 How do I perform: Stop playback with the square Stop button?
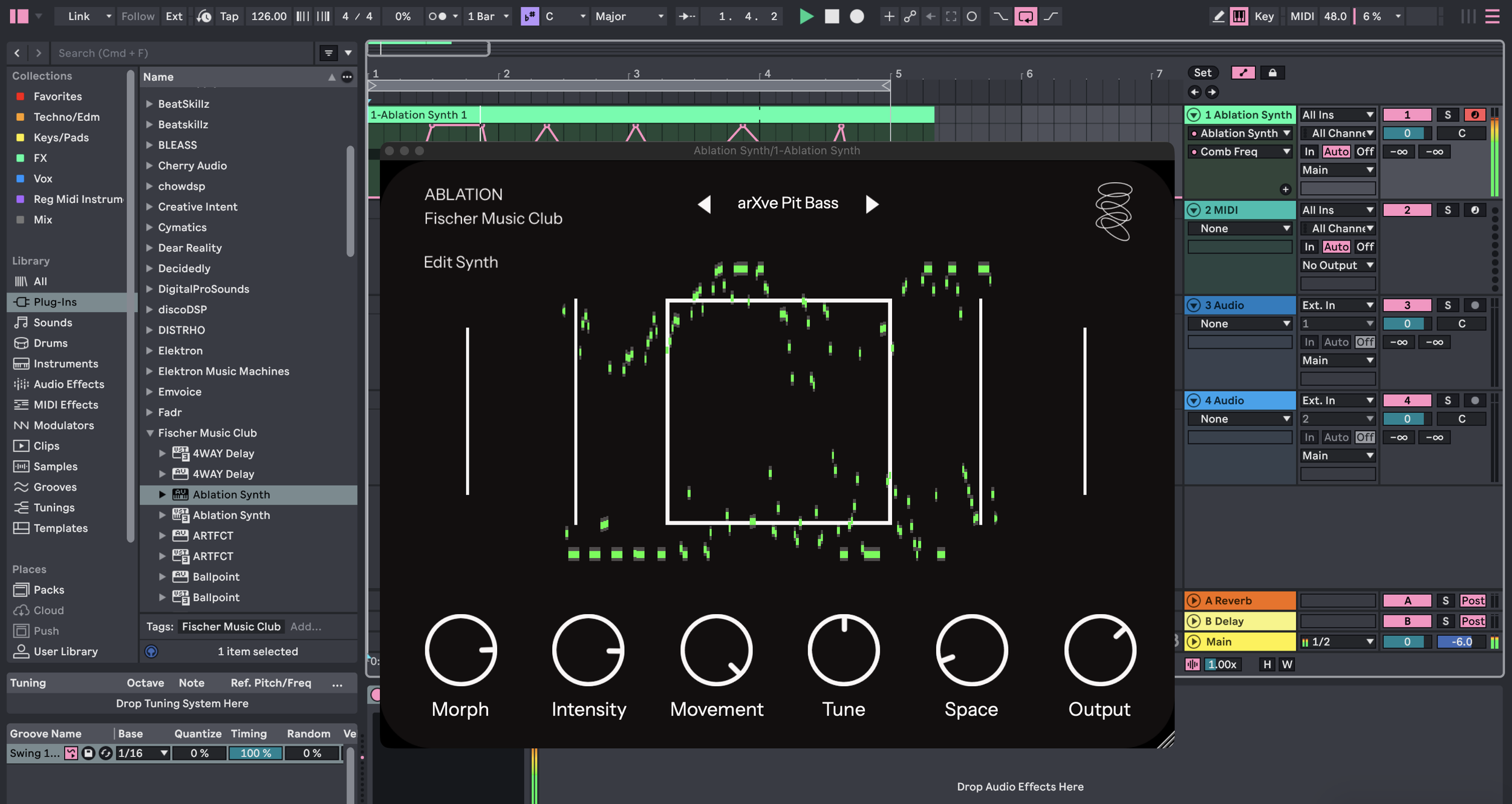coord(832,16)
